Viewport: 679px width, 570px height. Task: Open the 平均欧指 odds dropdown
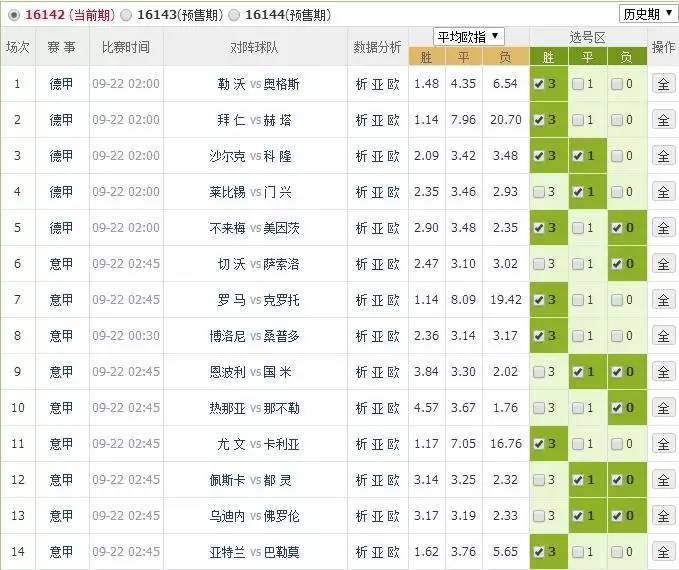468,37
